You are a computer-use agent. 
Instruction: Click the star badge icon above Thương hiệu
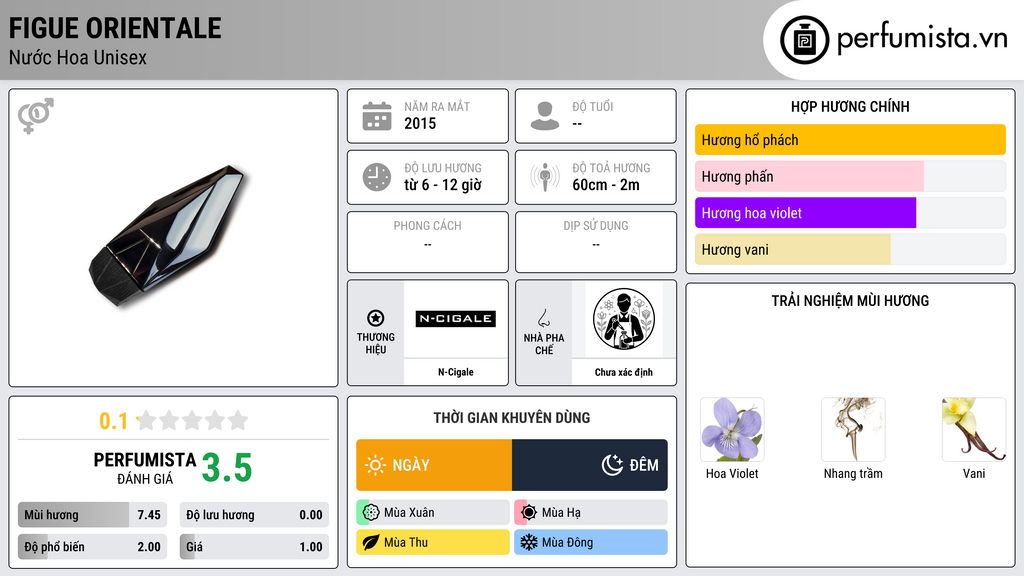click(x=376, y=318)
